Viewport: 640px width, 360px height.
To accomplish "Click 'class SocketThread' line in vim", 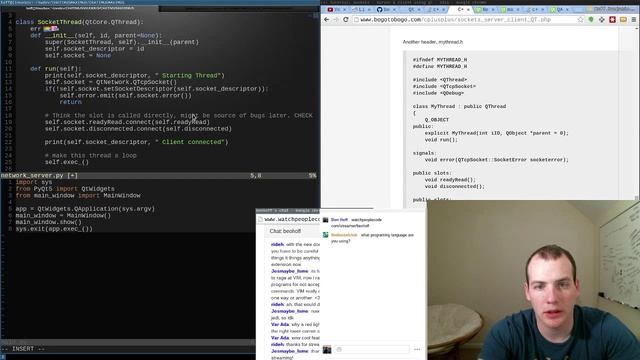I will tap(80, 22).
